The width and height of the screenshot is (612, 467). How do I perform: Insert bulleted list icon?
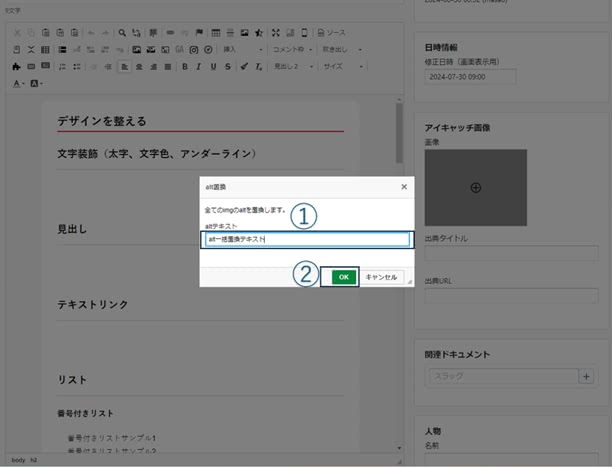(x=76, y=67)
